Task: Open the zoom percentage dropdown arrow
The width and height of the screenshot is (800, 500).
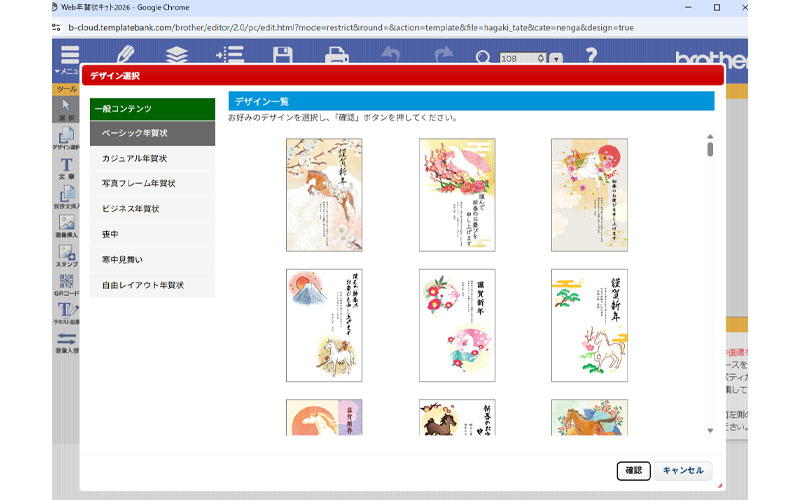Action: [x=557, y=59]
